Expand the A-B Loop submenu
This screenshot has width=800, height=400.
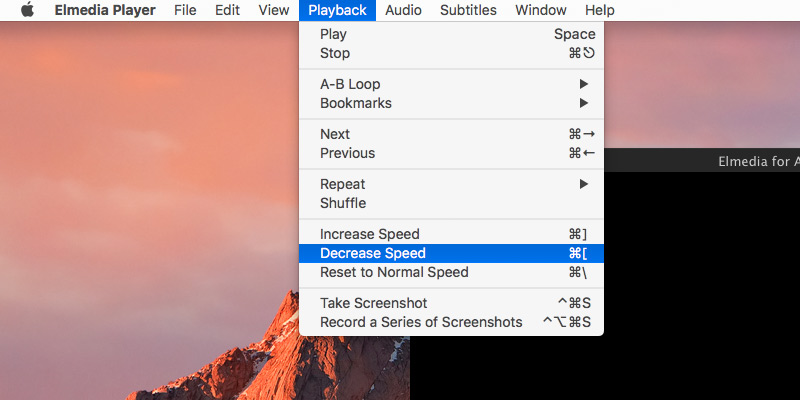pyautogui.click(x=451, y=84)
